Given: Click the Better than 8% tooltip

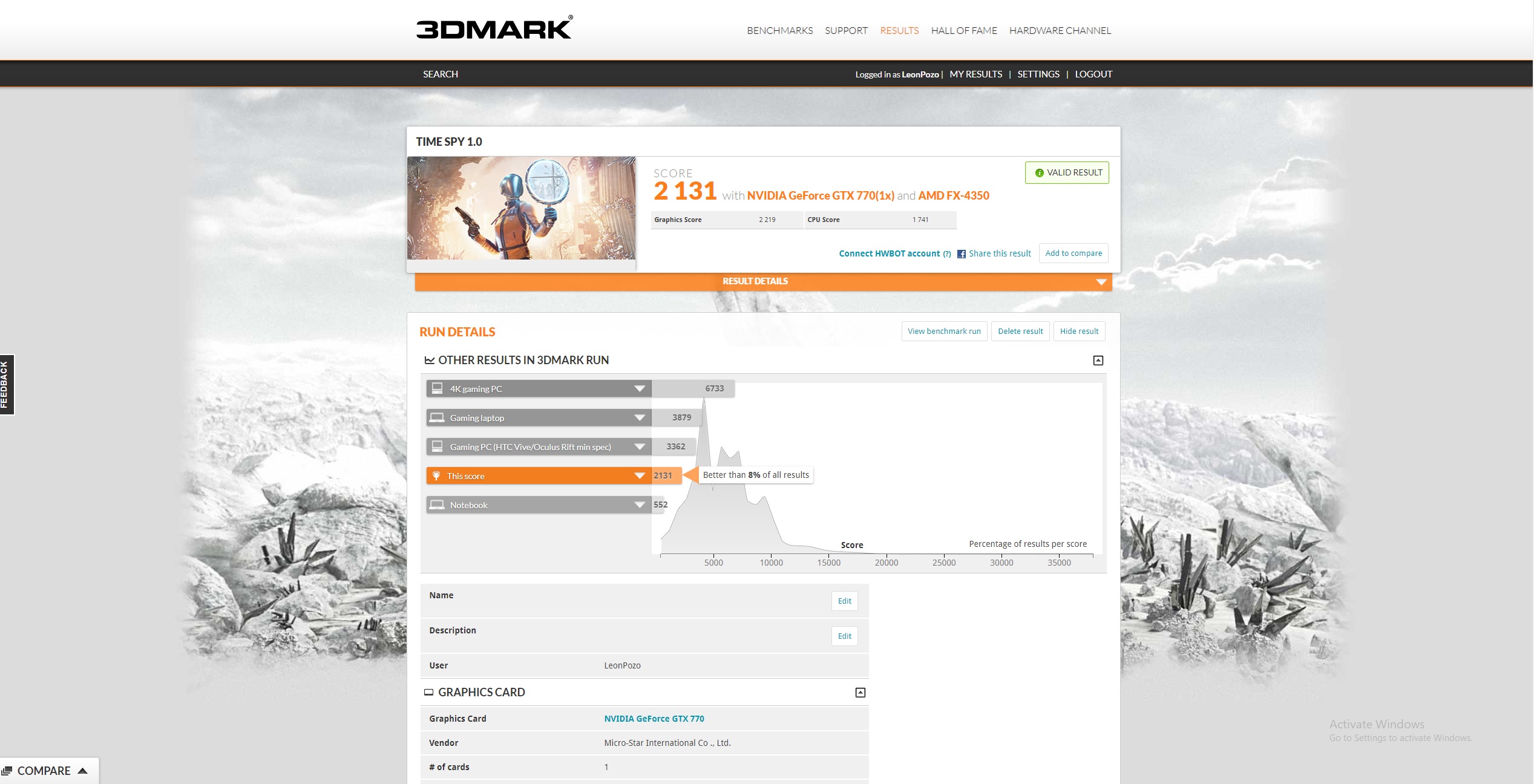Looking at the screenshot, I should pos(755,475).
